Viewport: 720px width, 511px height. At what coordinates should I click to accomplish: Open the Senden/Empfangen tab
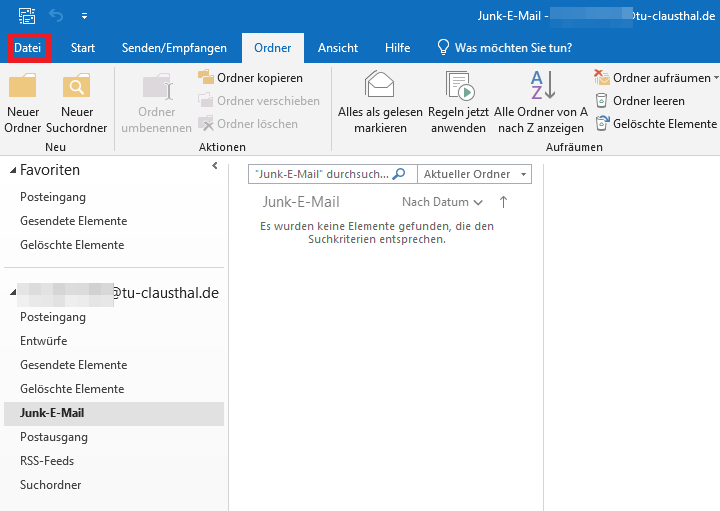[174, 48]
